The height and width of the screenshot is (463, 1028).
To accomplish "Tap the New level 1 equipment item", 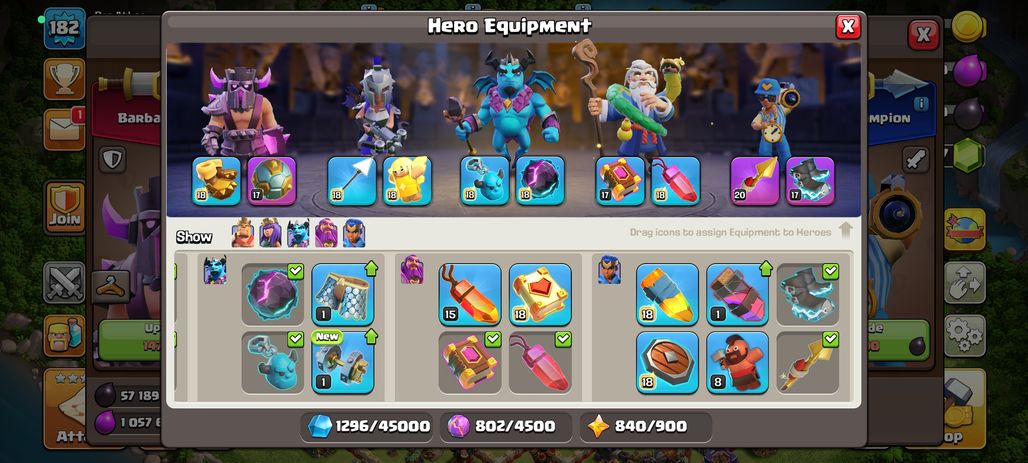I will pyautogui.click(x=342, y=363).
